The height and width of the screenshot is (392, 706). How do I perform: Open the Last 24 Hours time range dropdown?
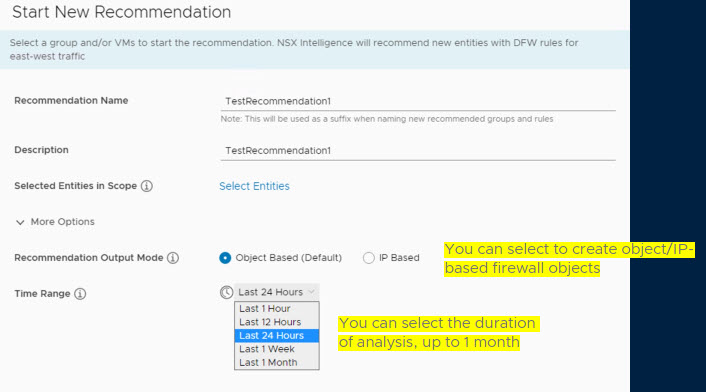click(x=277, y=292)
